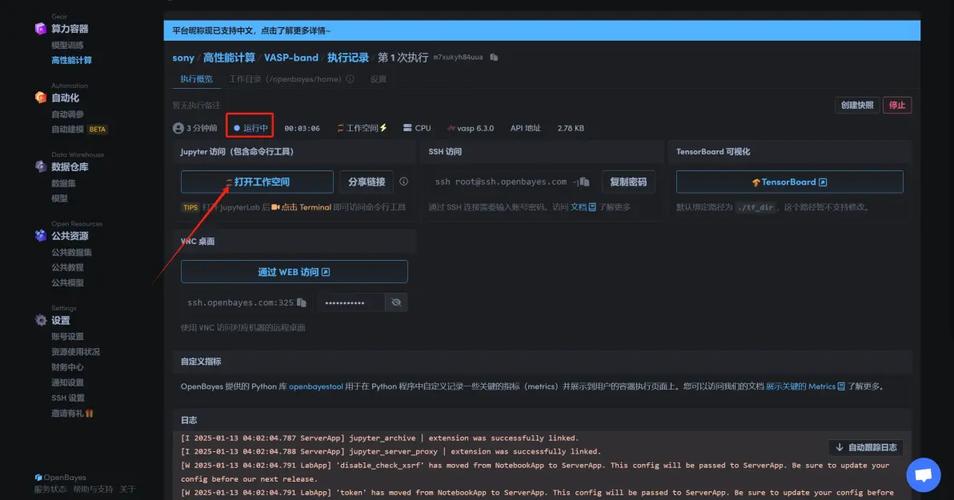Open 邀请有礼 in the sidebar
The width and height of the screenshot is (954, 500).
[x=72, y=413]
